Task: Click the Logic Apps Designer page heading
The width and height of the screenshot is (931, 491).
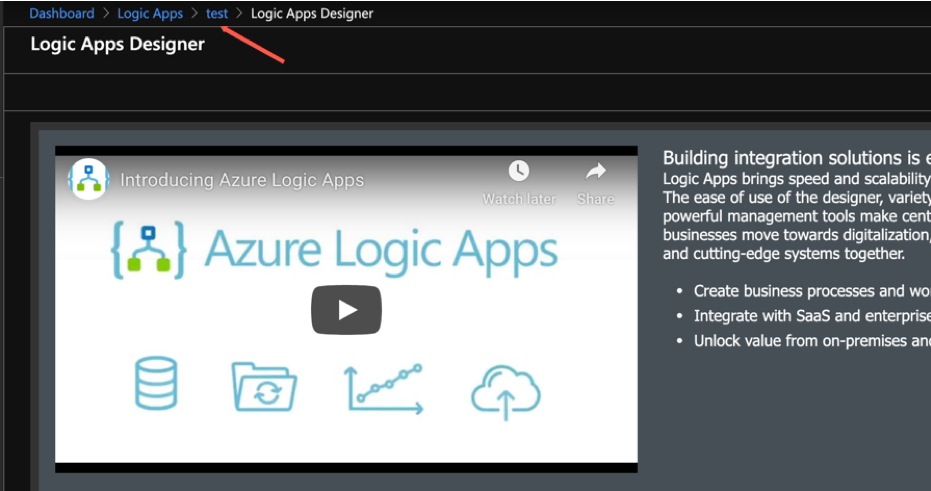Action: click(x=118, y=44)
